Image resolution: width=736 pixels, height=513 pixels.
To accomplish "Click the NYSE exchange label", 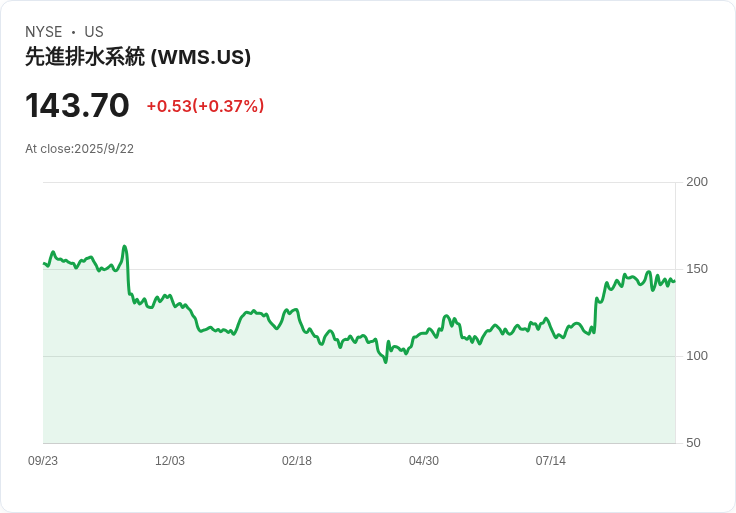I will [44, 32].
